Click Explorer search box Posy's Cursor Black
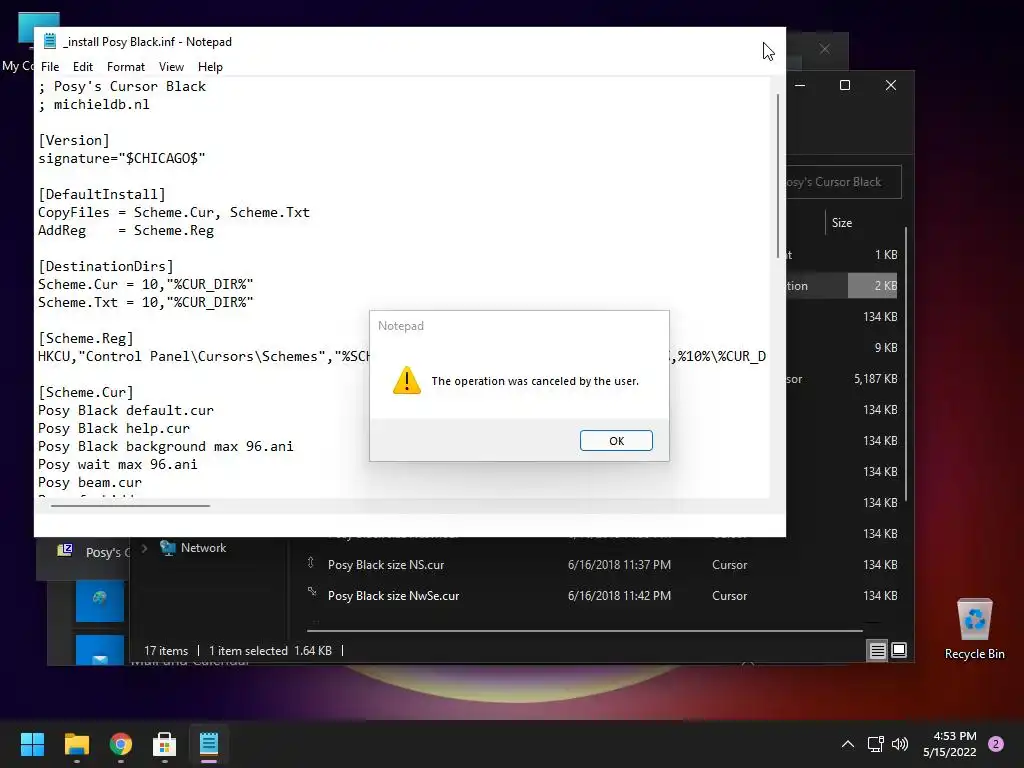The image size is (1024, 768). (x=844, y=182)
